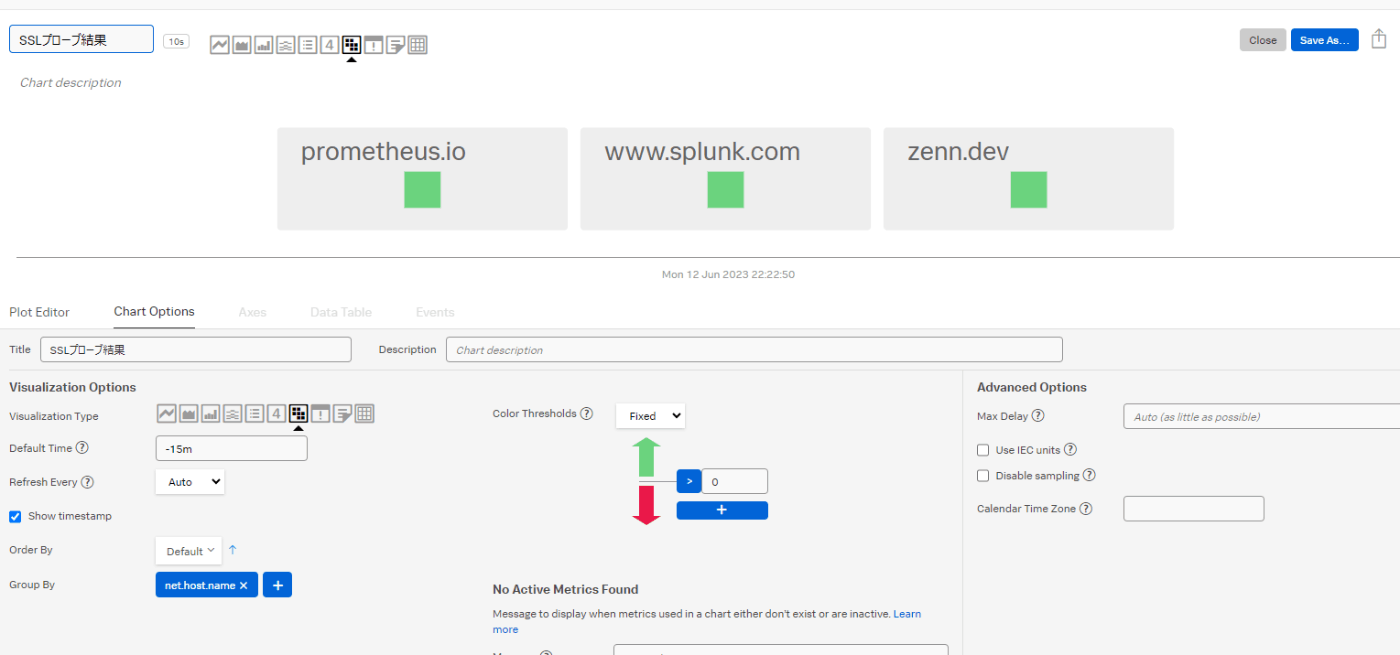Select Single value icon in header toolbar

click(x=329, y=45)
